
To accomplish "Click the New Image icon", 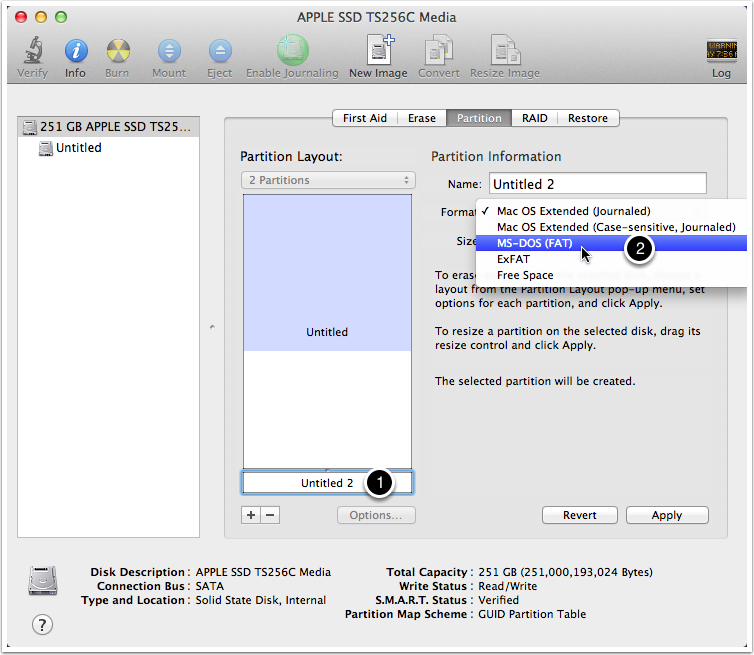I will [x=380, y=50].
